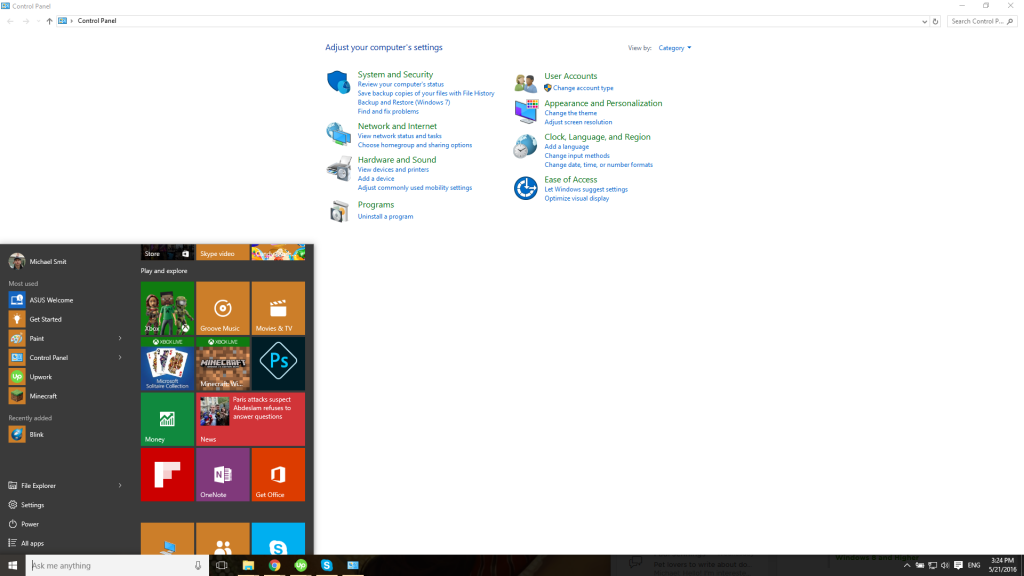The height and width of the screenshot is (576, 1024).
Task: Open Chrome from the taskbar
Action: tap(274, 566)
